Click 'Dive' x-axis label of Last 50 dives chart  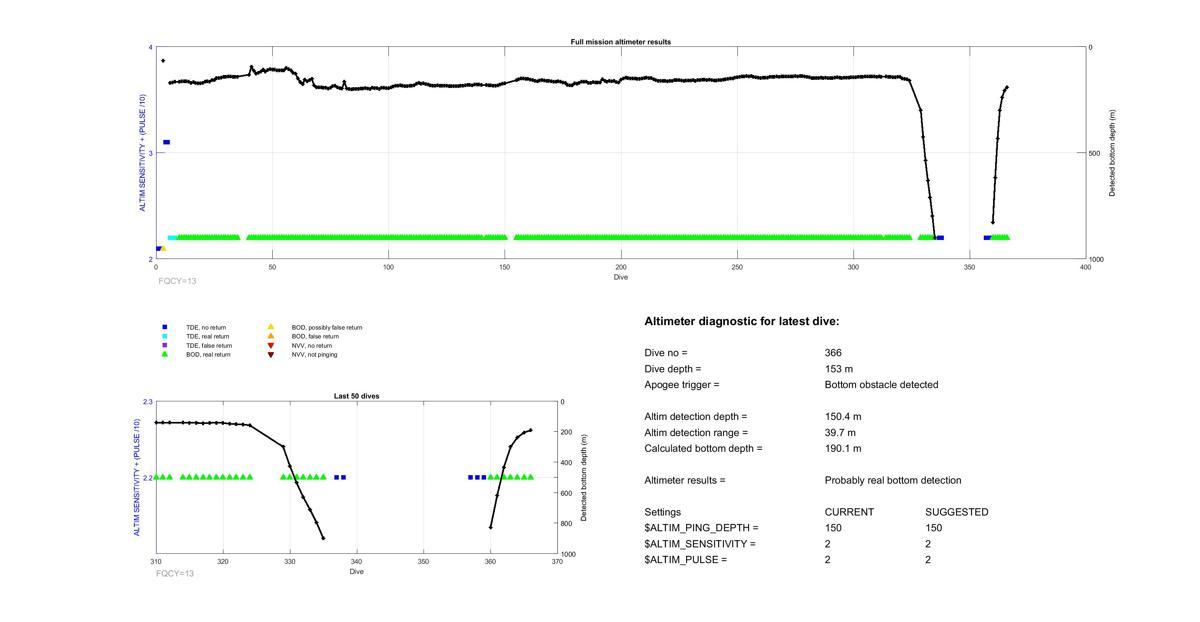coord(356,571)
